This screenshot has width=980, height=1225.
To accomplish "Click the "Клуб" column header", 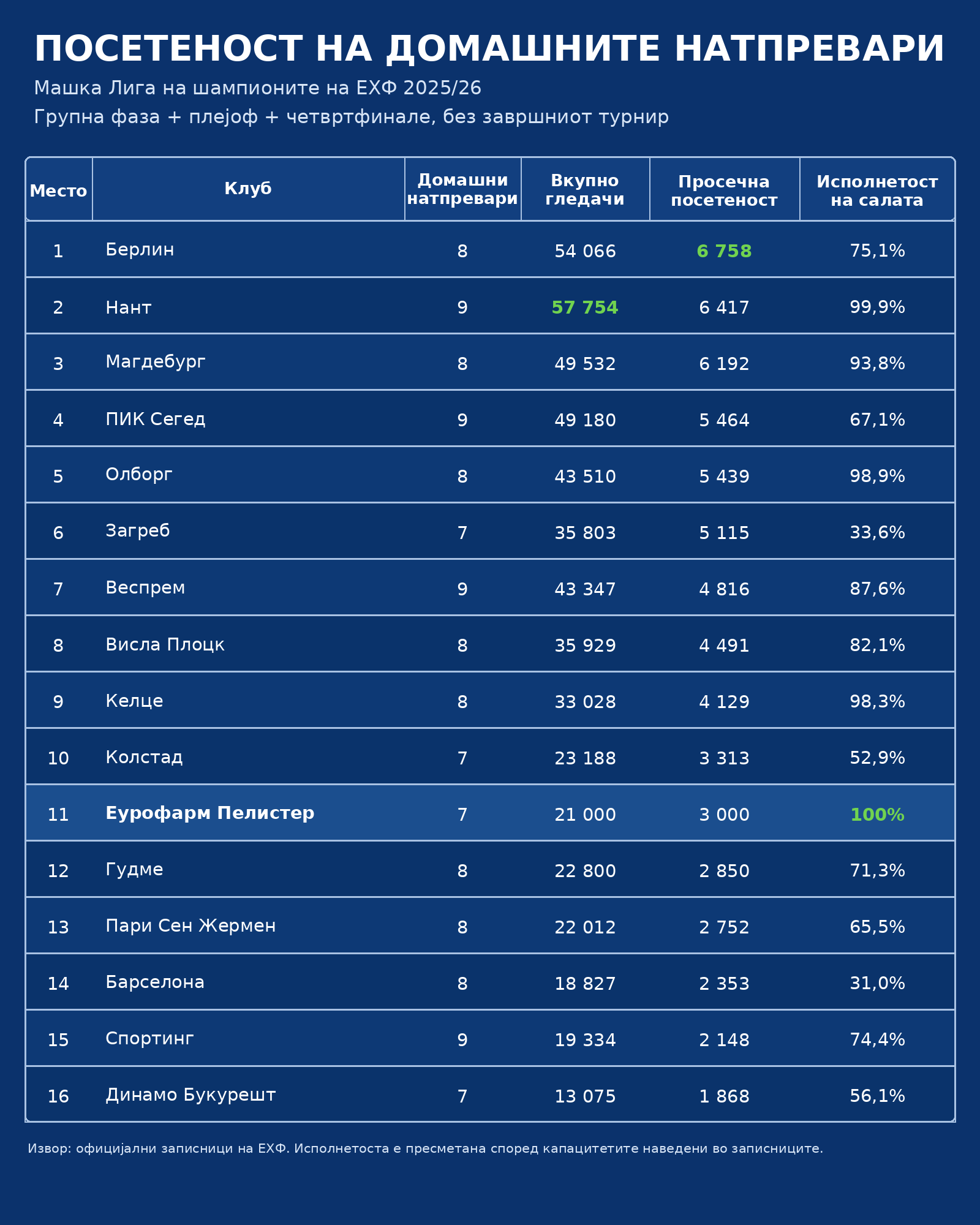I will pos(248,189).
